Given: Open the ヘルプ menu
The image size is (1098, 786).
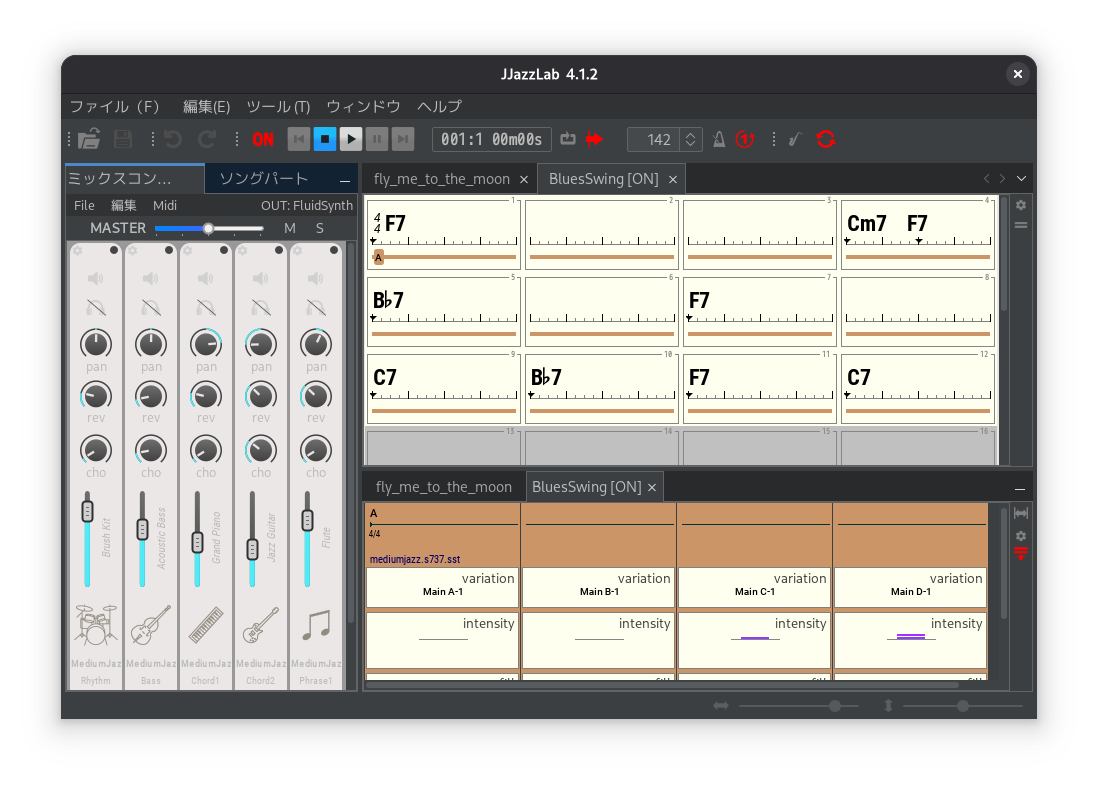Looking at the screenshot, I should tap(440, 106).
